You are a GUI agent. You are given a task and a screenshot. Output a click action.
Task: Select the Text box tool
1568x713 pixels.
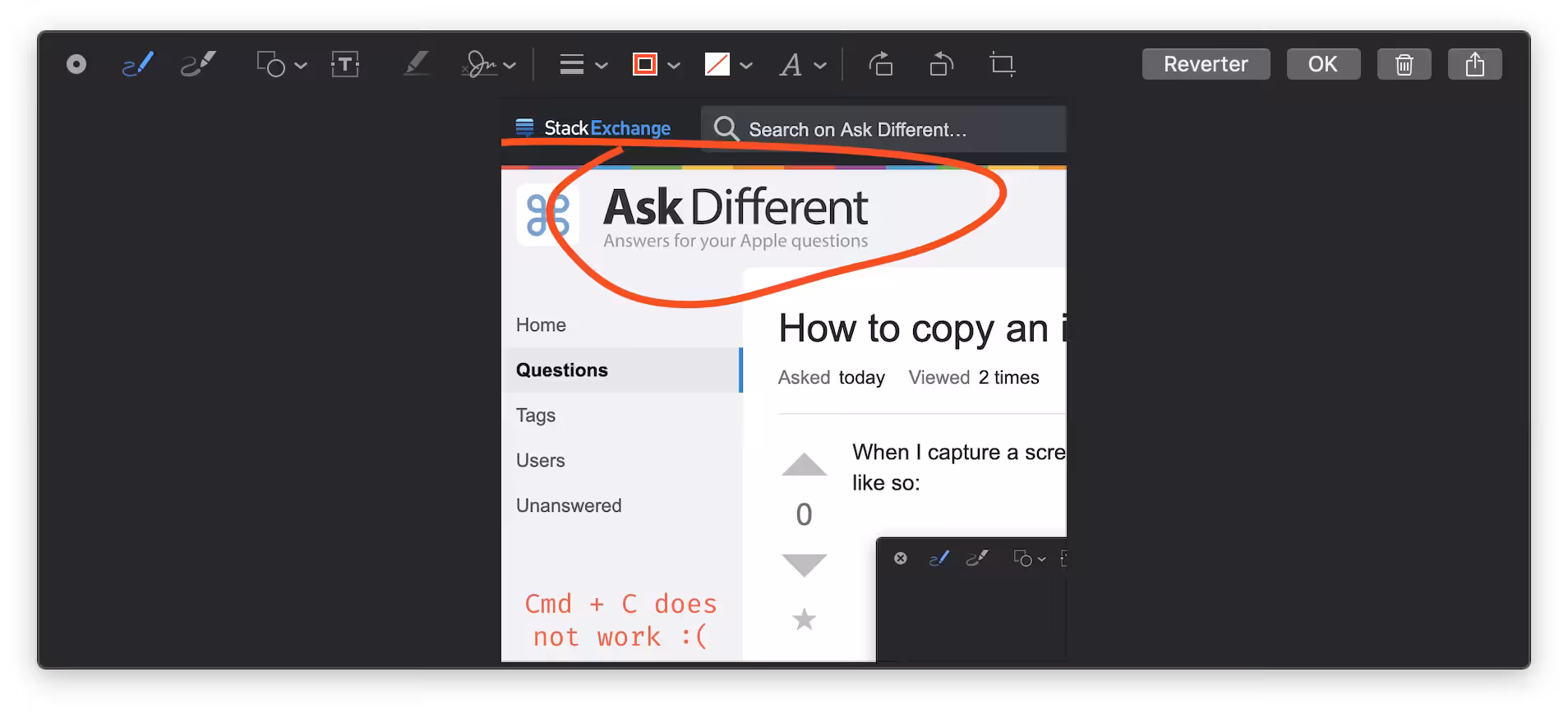pyautogui.click(x=345, y=64)
